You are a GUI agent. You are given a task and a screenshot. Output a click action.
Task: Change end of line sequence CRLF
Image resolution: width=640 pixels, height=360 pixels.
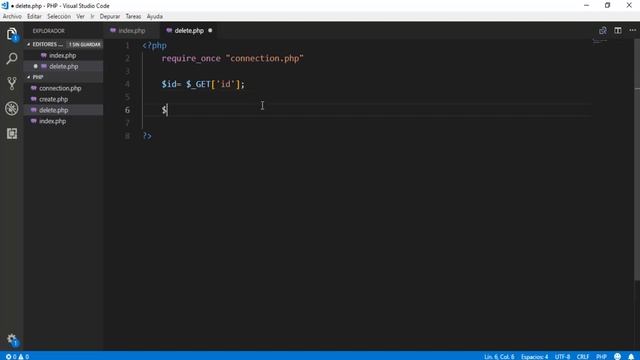point(582,357)
